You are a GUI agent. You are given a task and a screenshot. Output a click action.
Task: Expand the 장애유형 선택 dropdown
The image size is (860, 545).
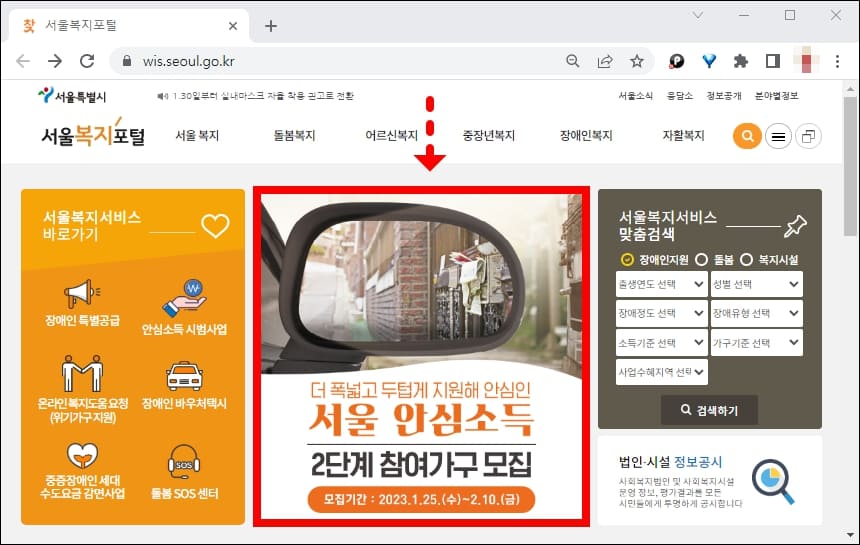pyautogui.click(x=756, y=313)
